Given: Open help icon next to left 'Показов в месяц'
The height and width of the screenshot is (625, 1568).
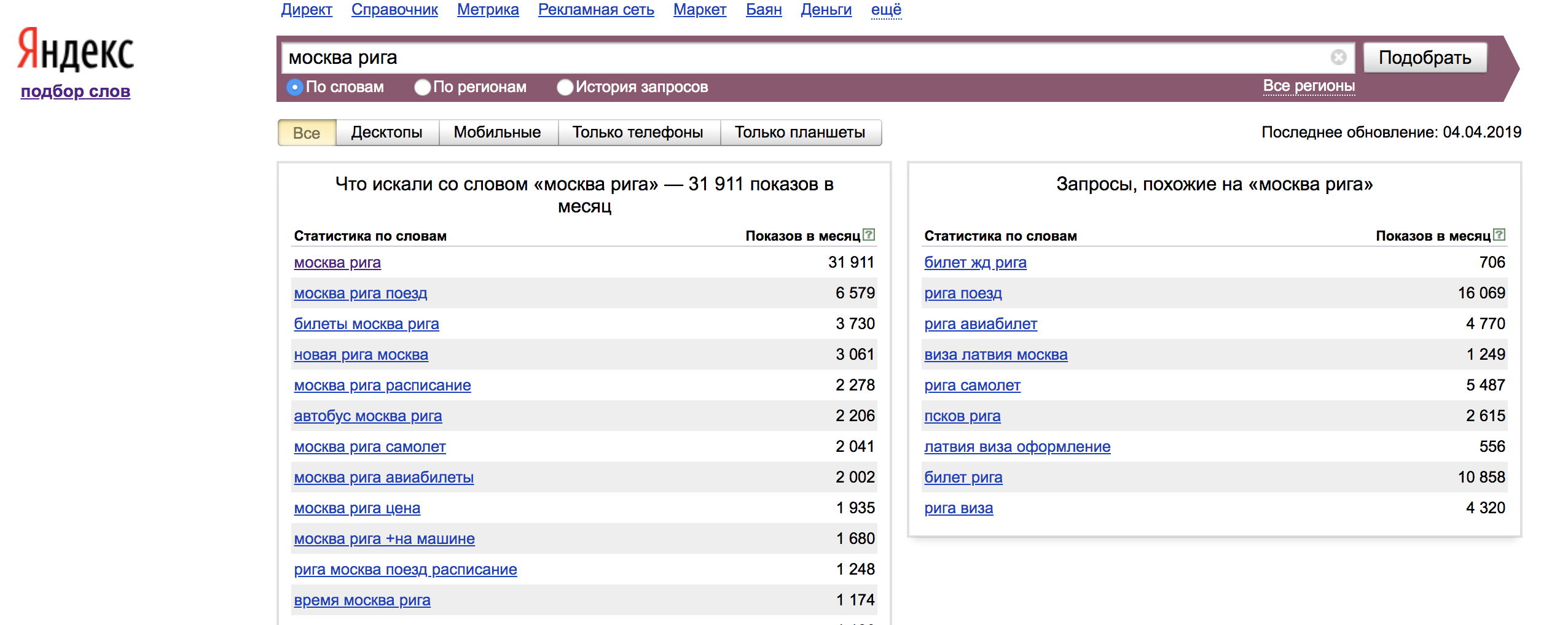Looking at the screenshot, I should (869, 235).
